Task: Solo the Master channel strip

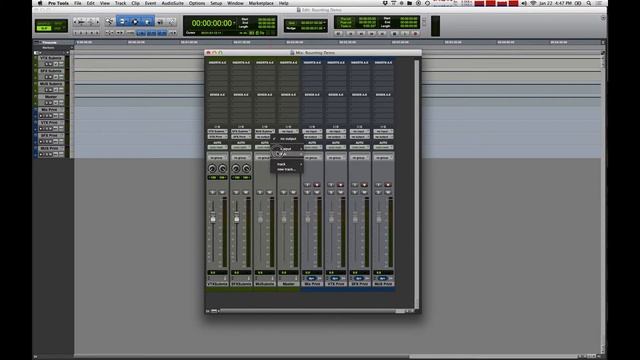Action: coord(284,192)
